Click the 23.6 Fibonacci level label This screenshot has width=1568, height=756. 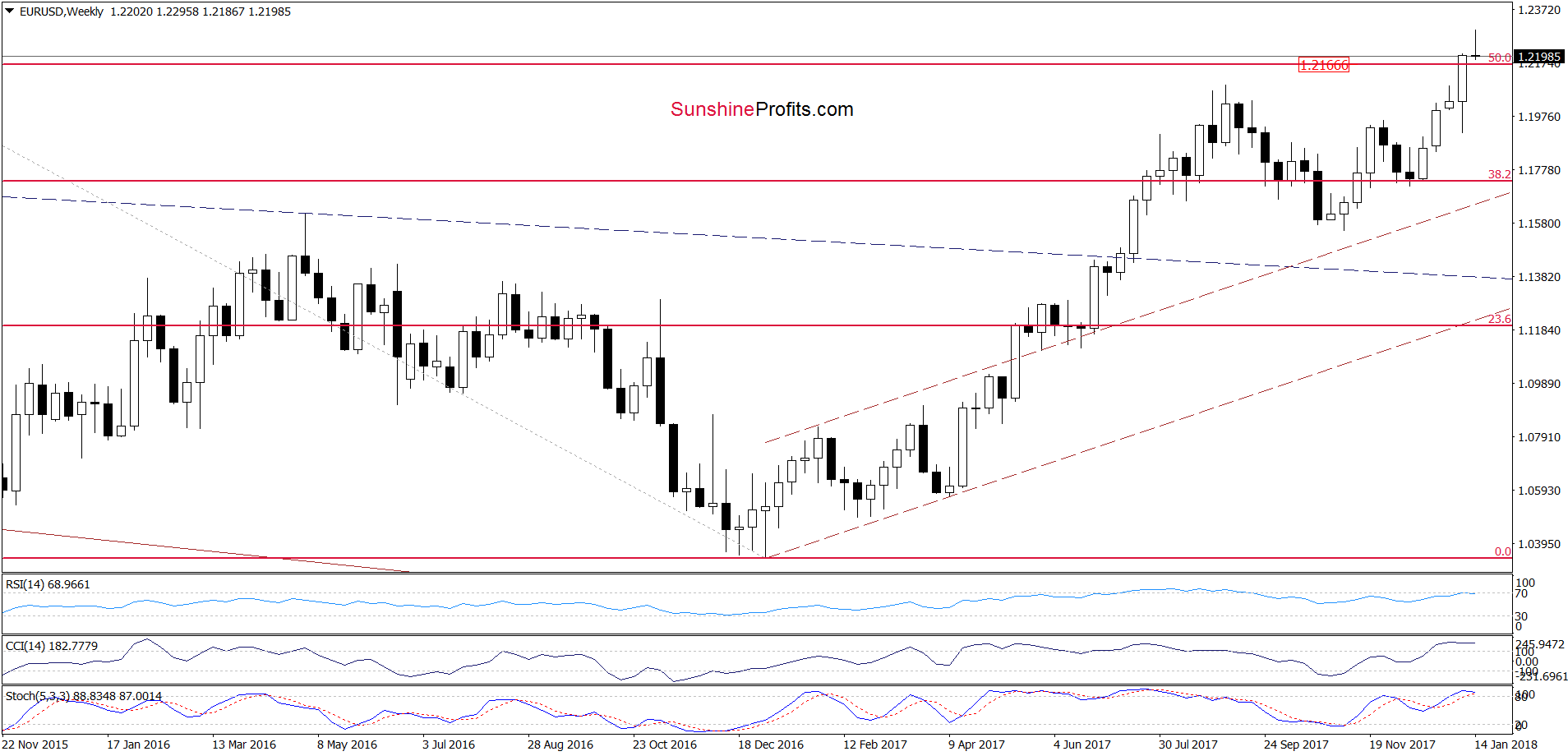click(x=1499, y=319)
